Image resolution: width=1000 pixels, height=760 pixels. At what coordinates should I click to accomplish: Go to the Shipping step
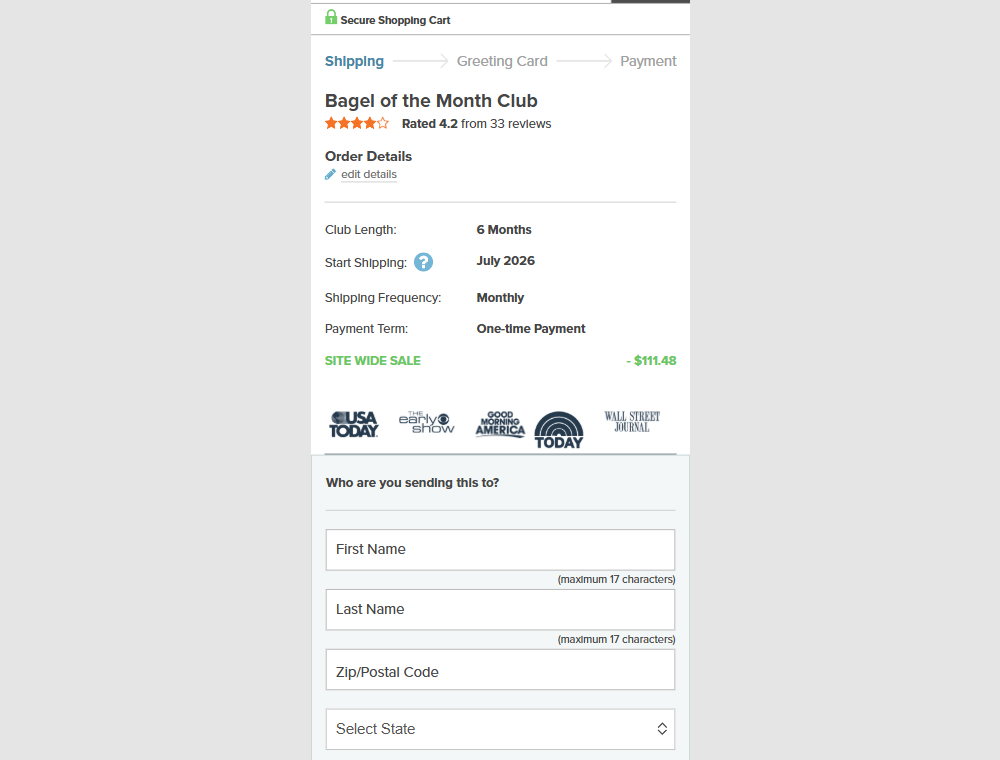(355, 61)
